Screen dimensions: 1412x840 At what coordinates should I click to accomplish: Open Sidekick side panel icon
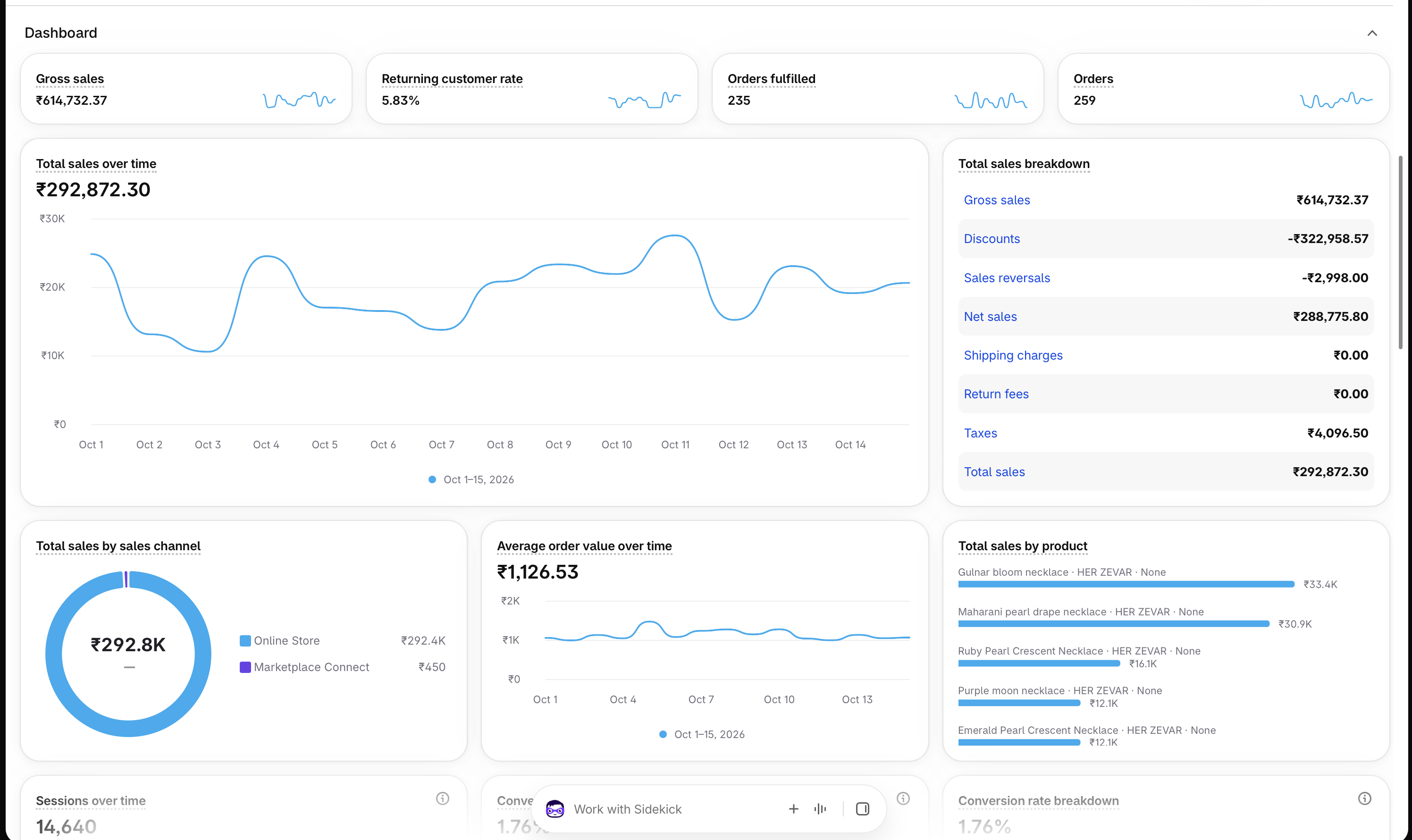tap(863, 809)
